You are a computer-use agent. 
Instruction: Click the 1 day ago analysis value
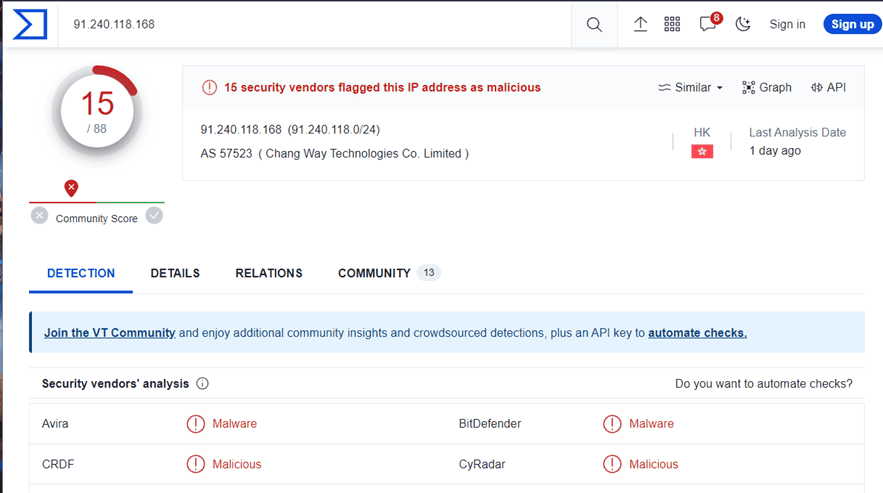[x=775, y=151]
